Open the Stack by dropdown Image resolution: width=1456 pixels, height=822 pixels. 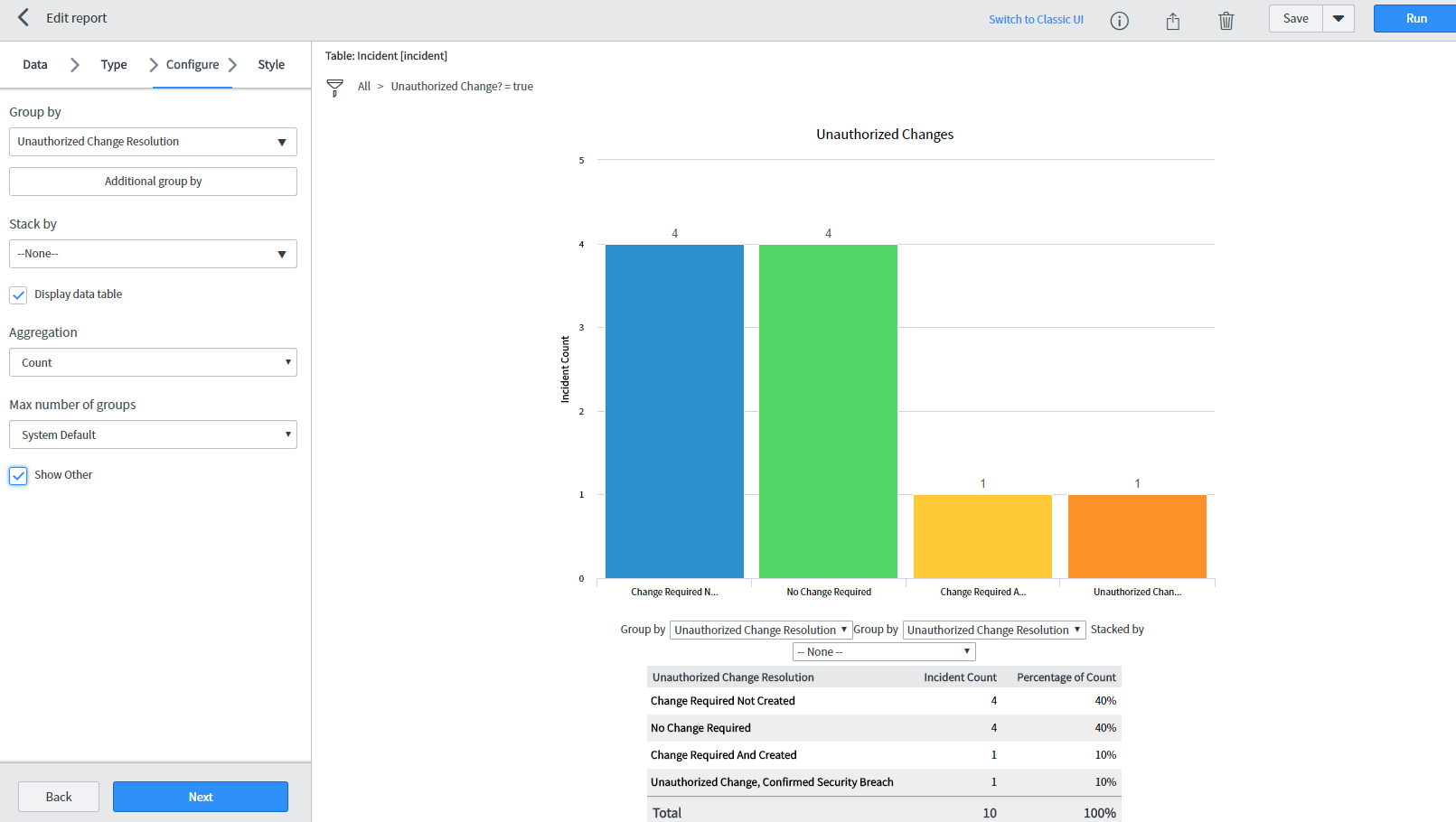click(x=153, y=254)
